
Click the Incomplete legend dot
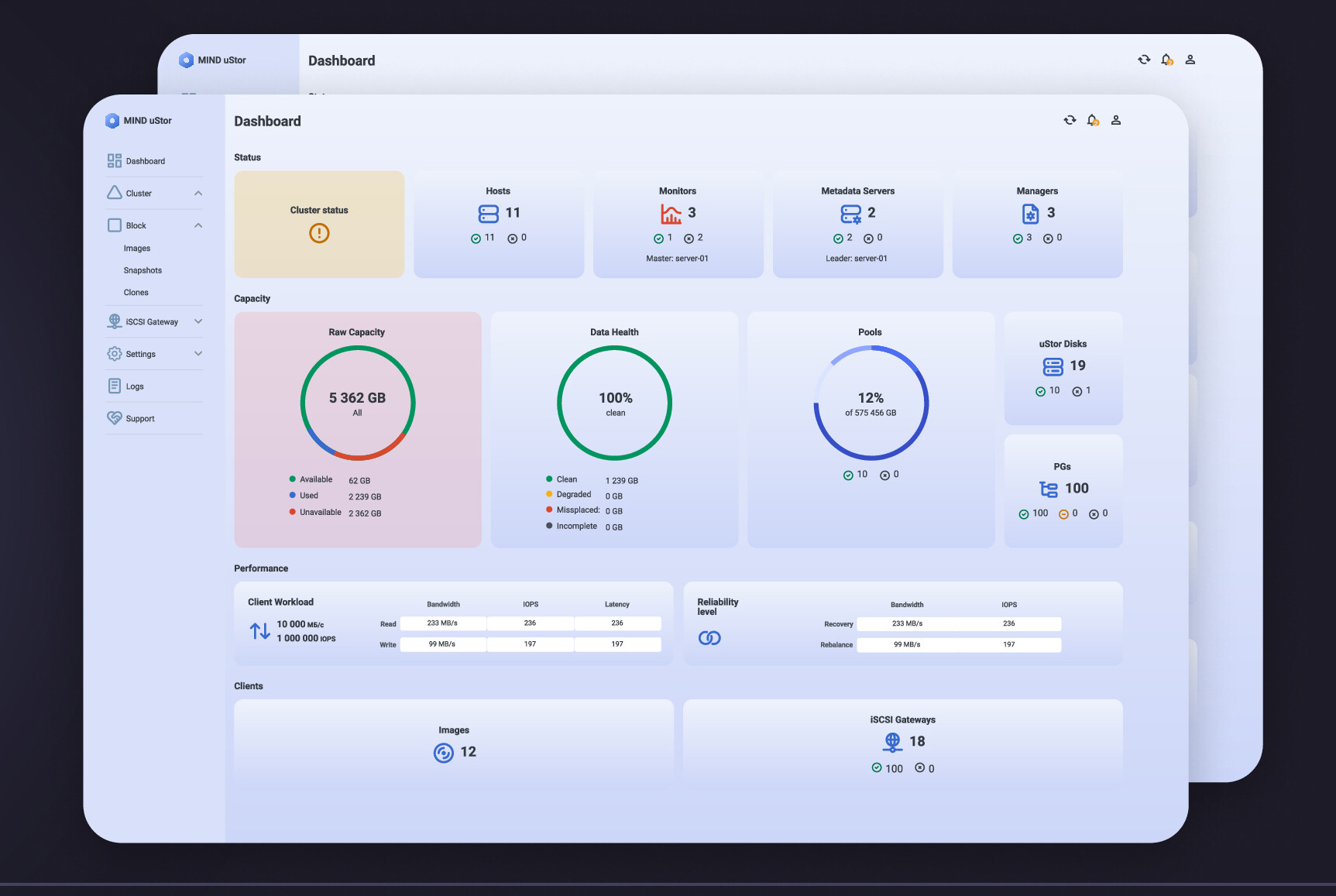point(549,526)
